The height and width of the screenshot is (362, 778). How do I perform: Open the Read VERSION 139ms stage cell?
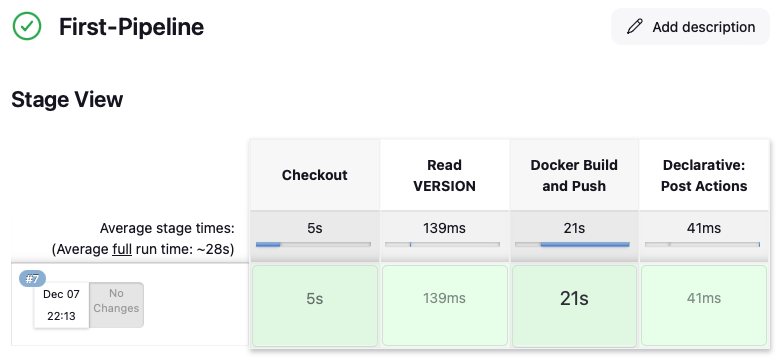[445, 305]
